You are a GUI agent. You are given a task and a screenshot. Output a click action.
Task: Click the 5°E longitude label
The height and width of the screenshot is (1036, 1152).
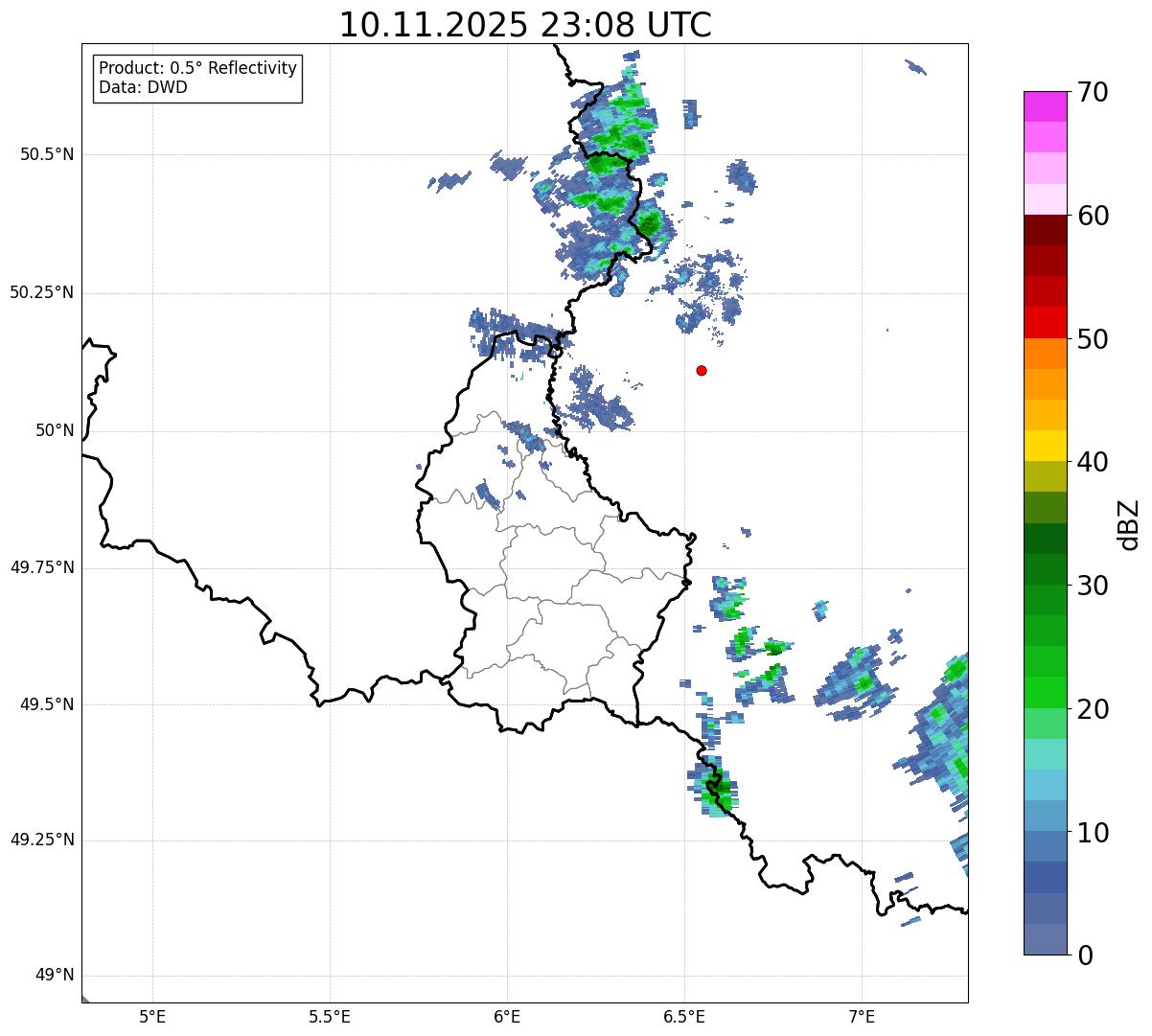click(152, 1016)
